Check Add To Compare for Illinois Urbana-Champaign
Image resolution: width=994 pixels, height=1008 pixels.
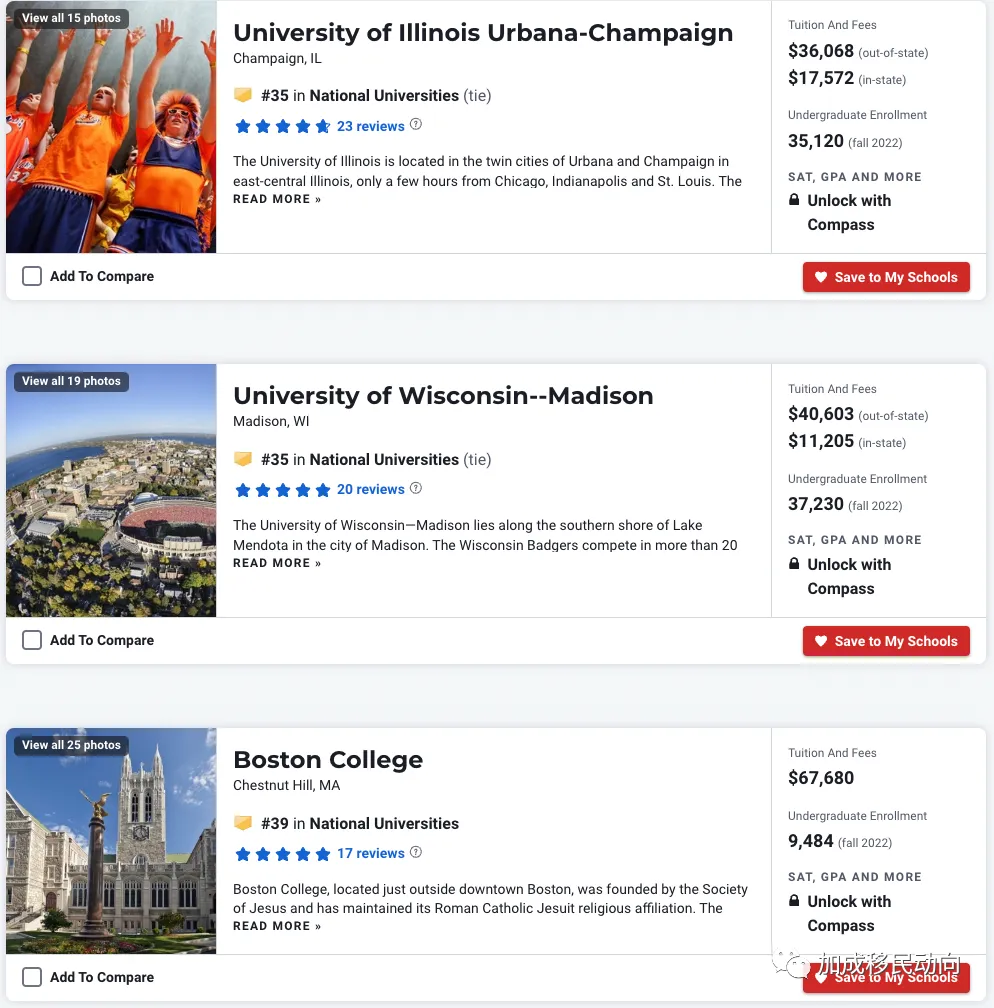pyautogui.click(x=32, y=276)
